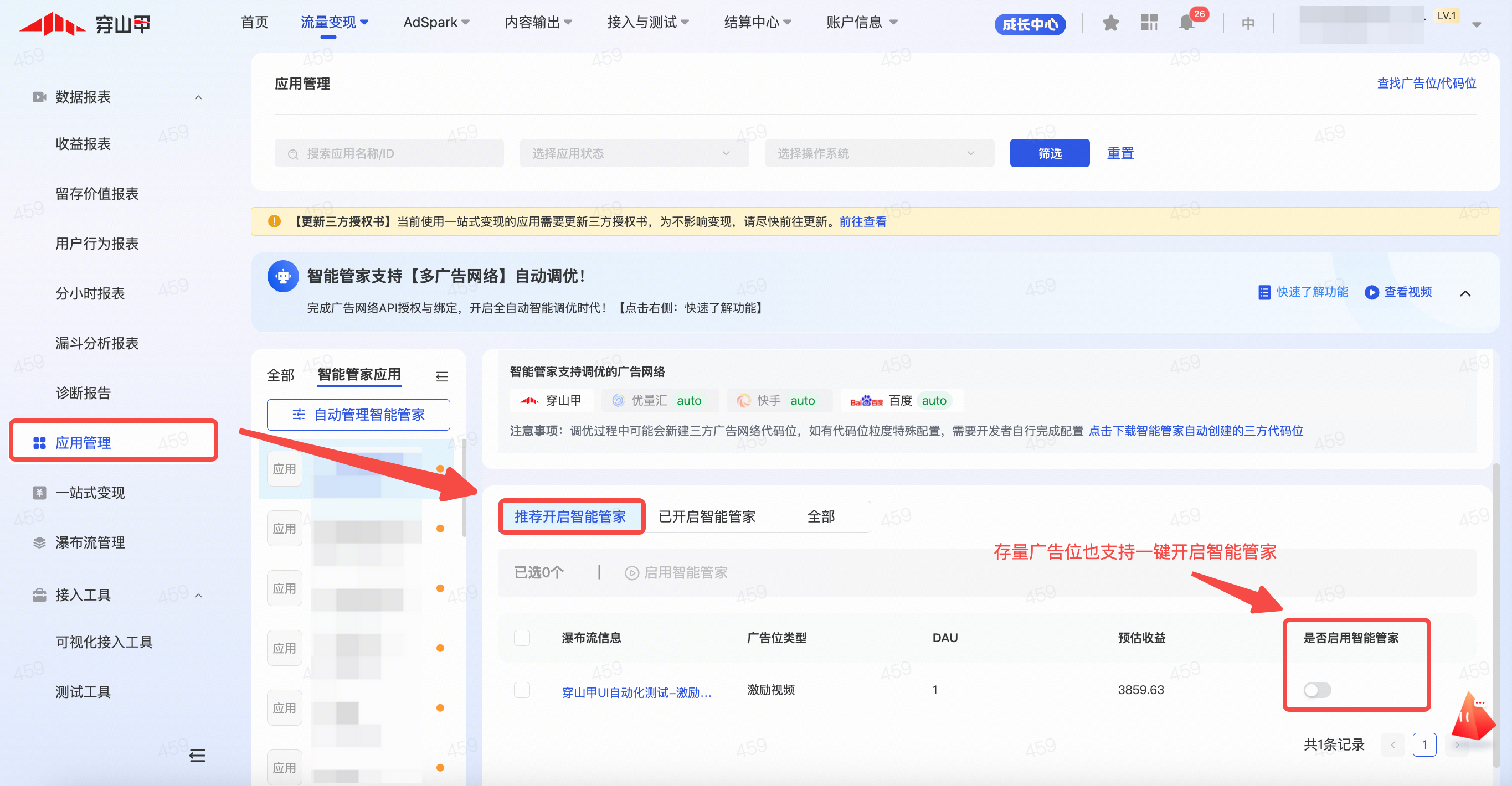Click the app list collapse icon
The image size is (1512, 786).
tap(442, 376)
